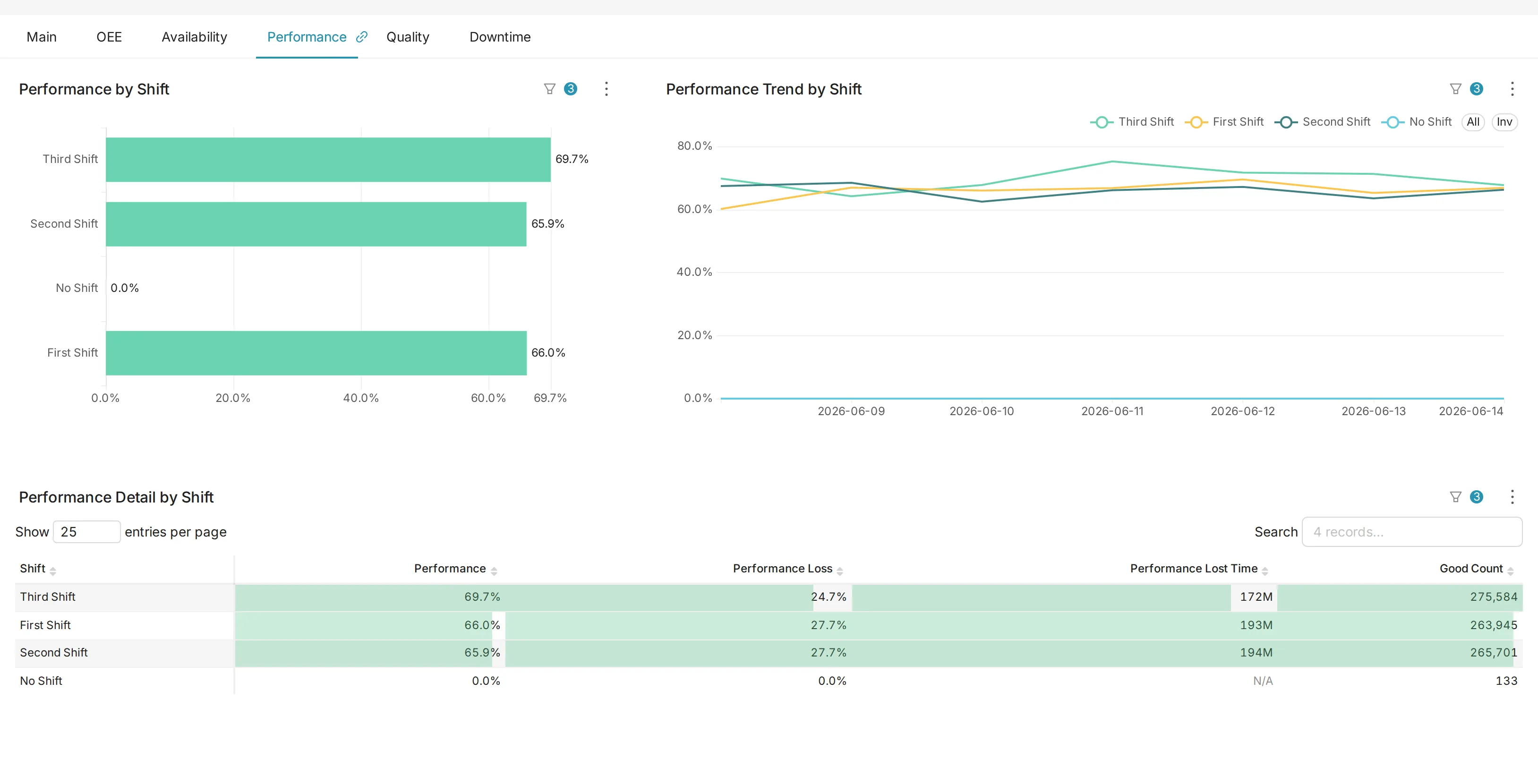
Task: Click the Inv legend button
Action: pyautogui.click(x=1504, y=122)
